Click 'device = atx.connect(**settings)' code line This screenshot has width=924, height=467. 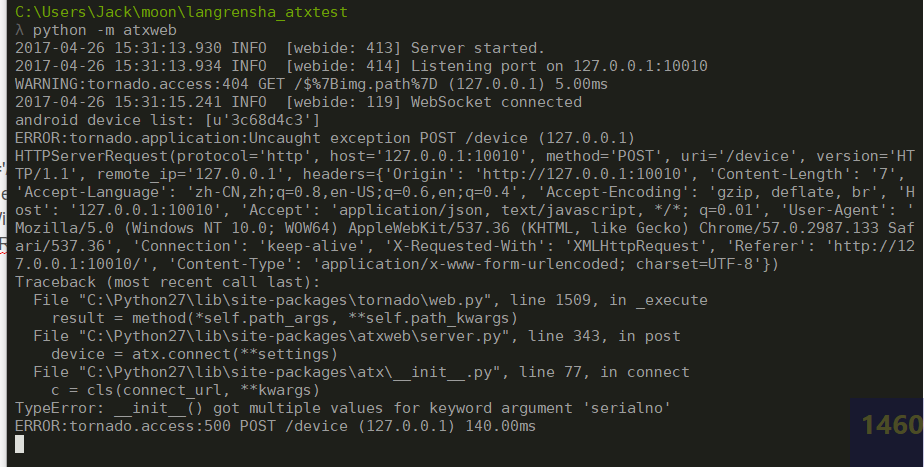pyautogui.click(x=194, y=354)
